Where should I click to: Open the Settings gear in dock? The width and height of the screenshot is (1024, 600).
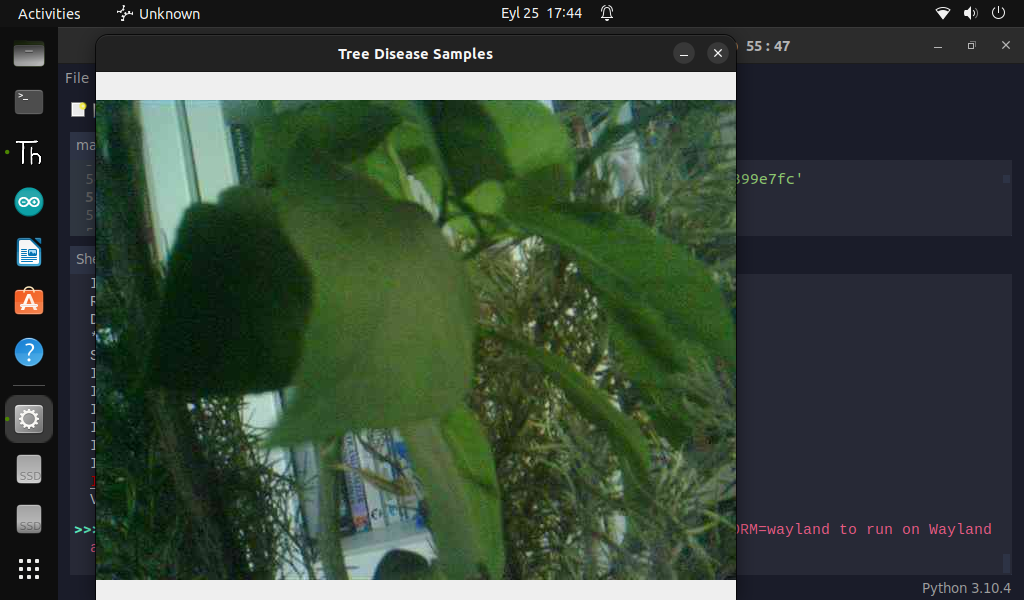tap(29, 419)
